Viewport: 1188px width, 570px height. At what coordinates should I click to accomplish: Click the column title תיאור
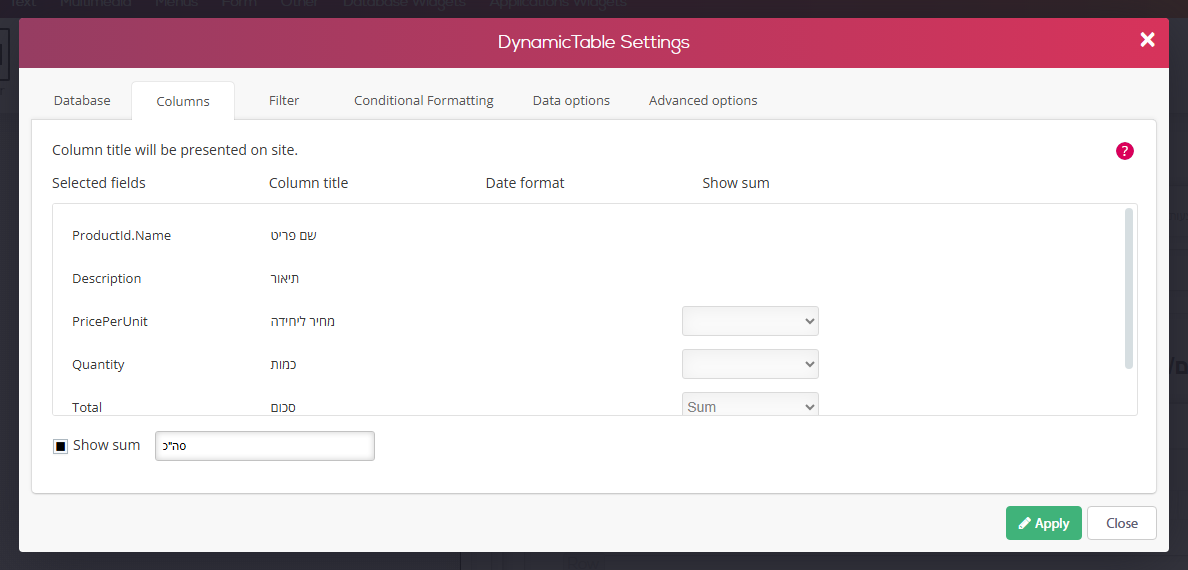pyautogui.click(x=285, y=279)
